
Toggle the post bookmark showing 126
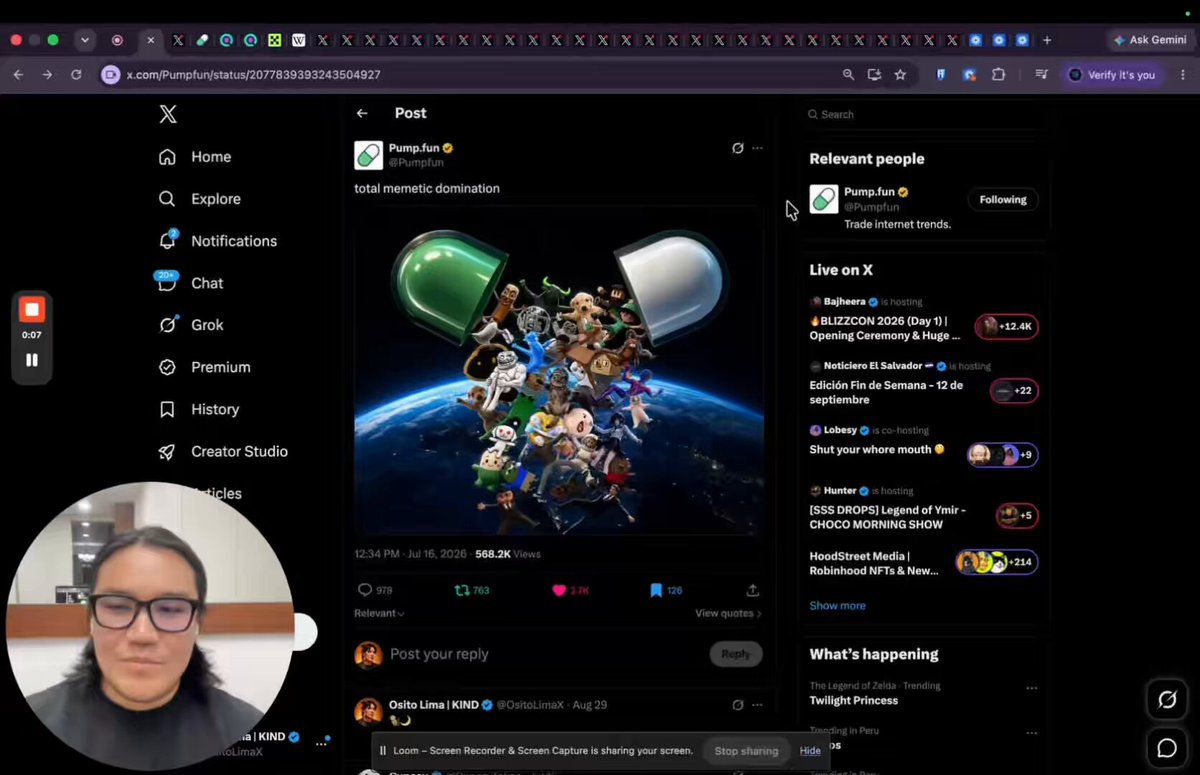tap(666, 590)
